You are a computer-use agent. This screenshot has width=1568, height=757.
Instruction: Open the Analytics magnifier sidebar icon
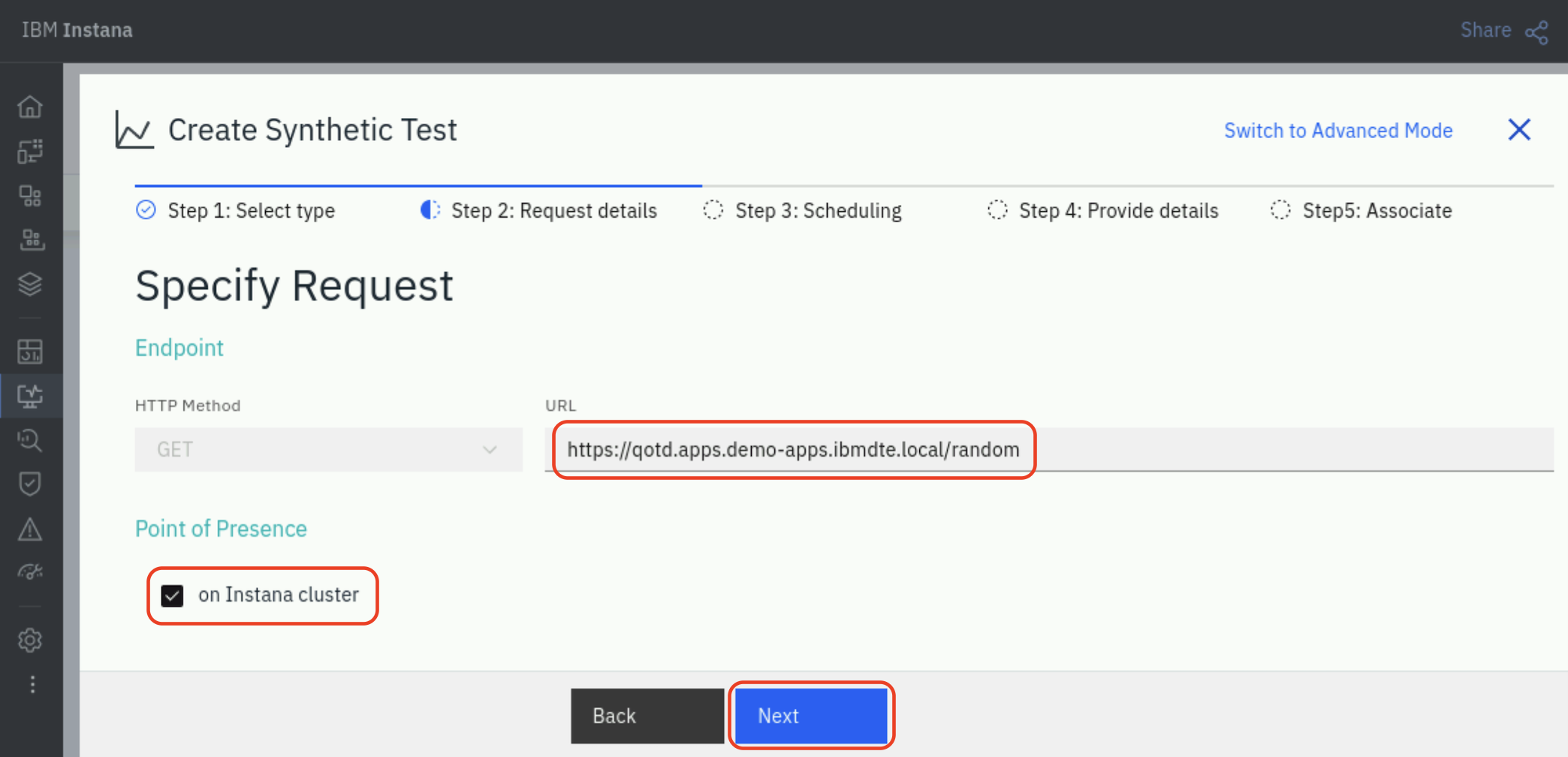click(30, 440)
